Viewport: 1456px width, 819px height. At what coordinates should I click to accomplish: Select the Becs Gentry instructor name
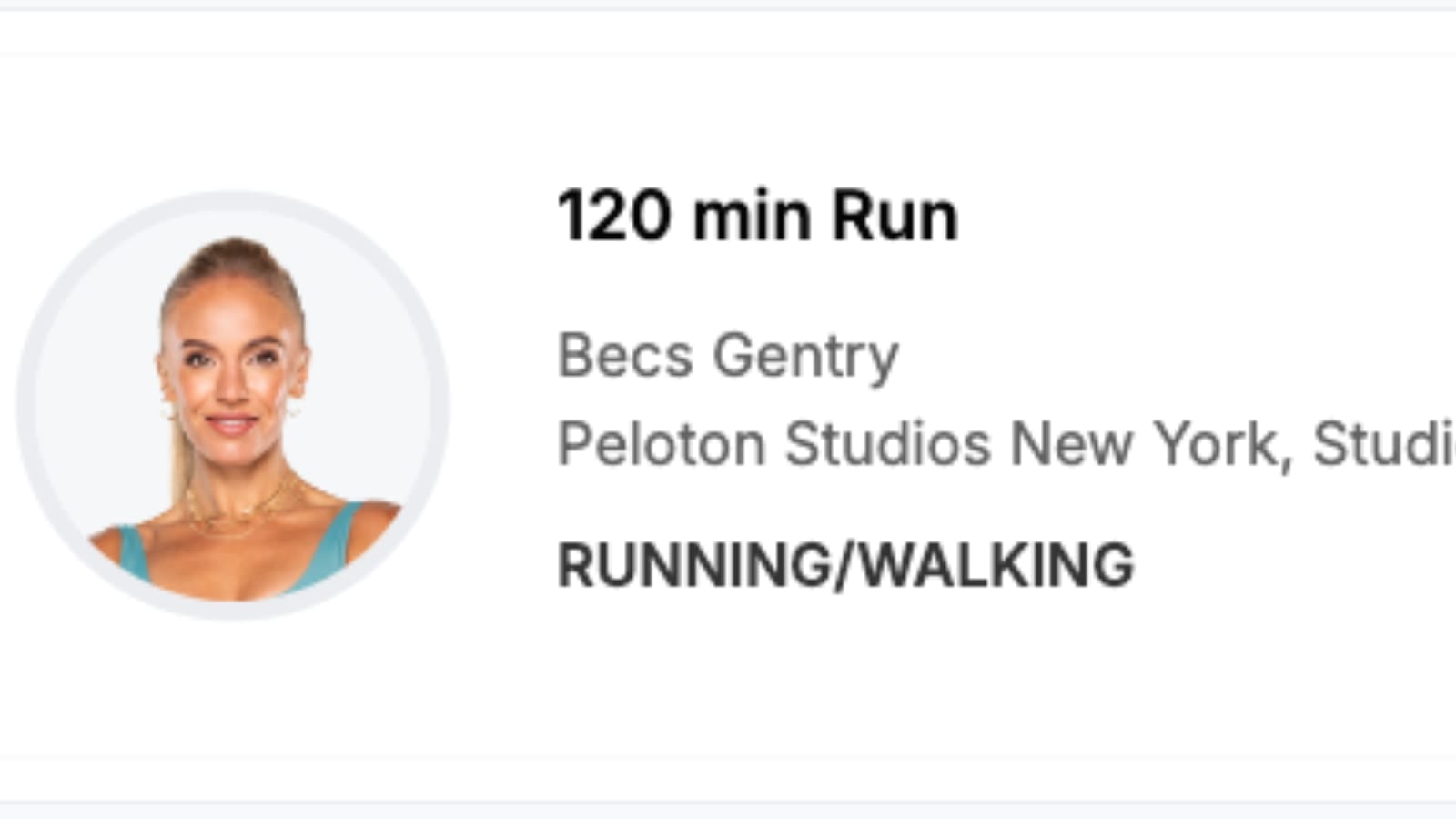[727, 355]
